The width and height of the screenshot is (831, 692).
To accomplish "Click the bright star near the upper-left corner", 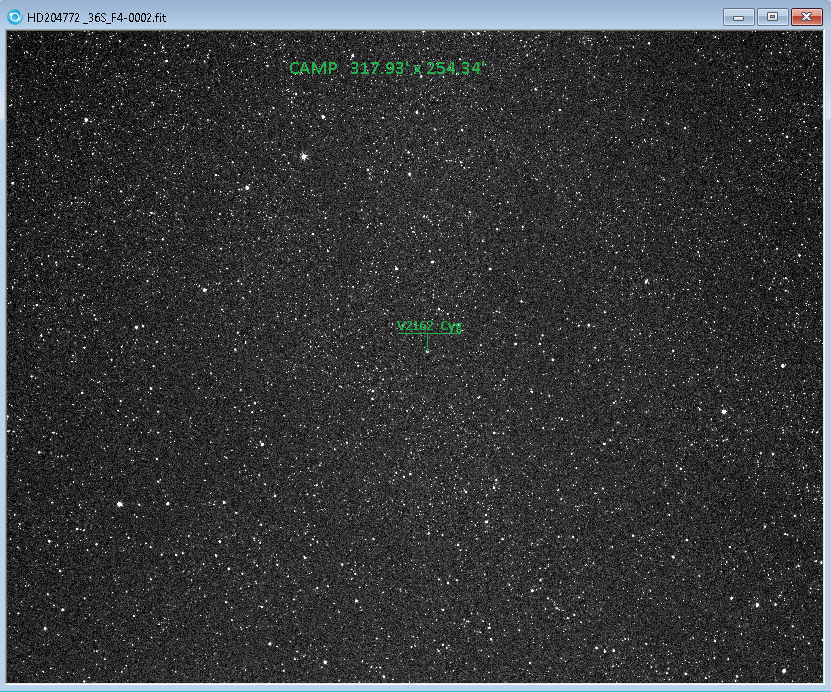I will [x=86, y=121].
